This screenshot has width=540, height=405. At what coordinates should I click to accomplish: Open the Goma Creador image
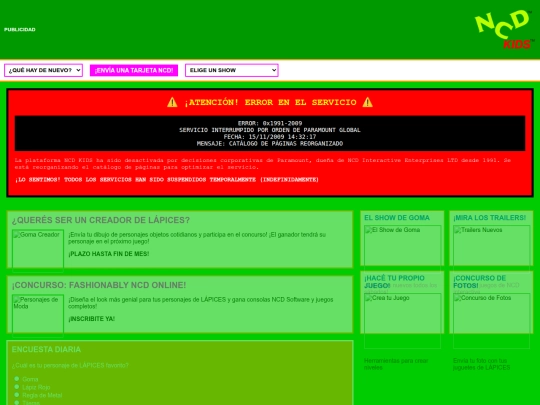(x=38, y=251)
